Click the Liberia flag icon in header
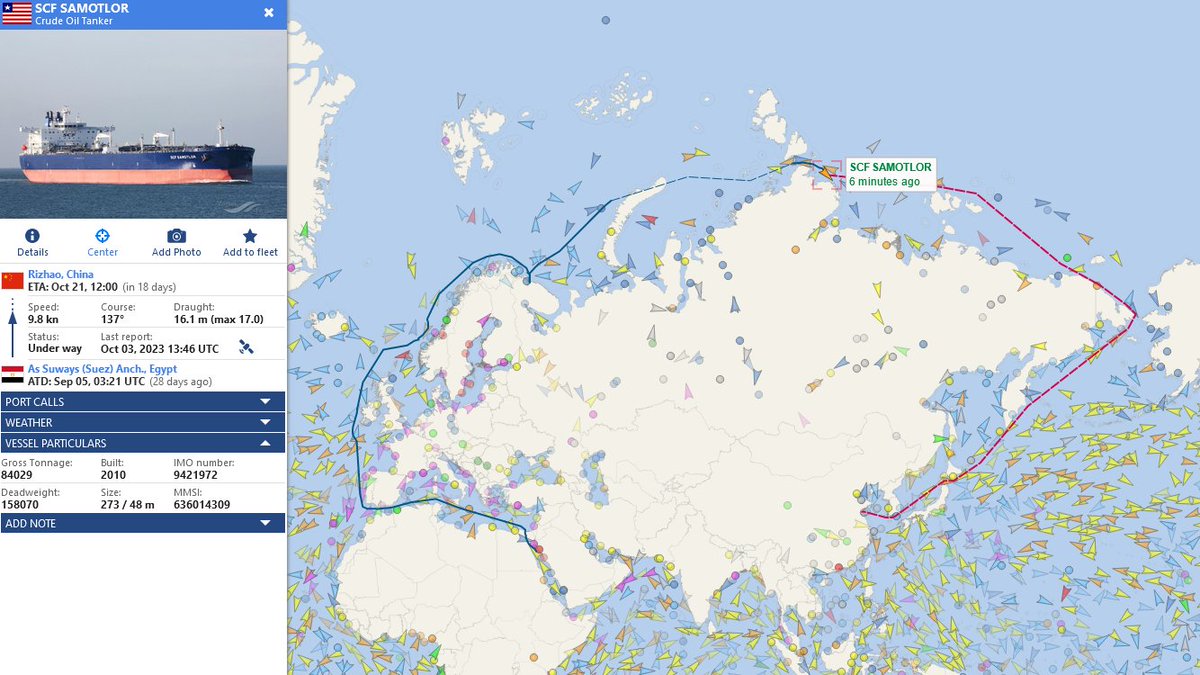This screenshot has width=1200, height=675. tap(16, 14)
